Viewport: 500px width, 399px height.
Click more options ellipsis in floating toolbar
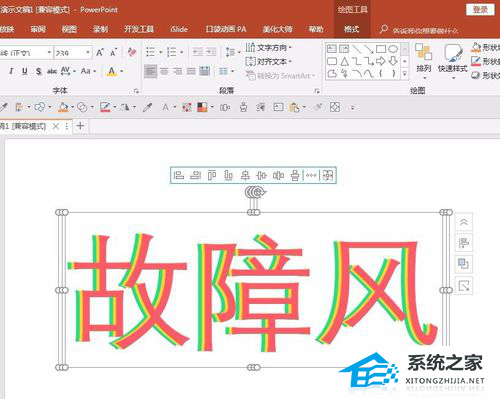click(311, 175)
